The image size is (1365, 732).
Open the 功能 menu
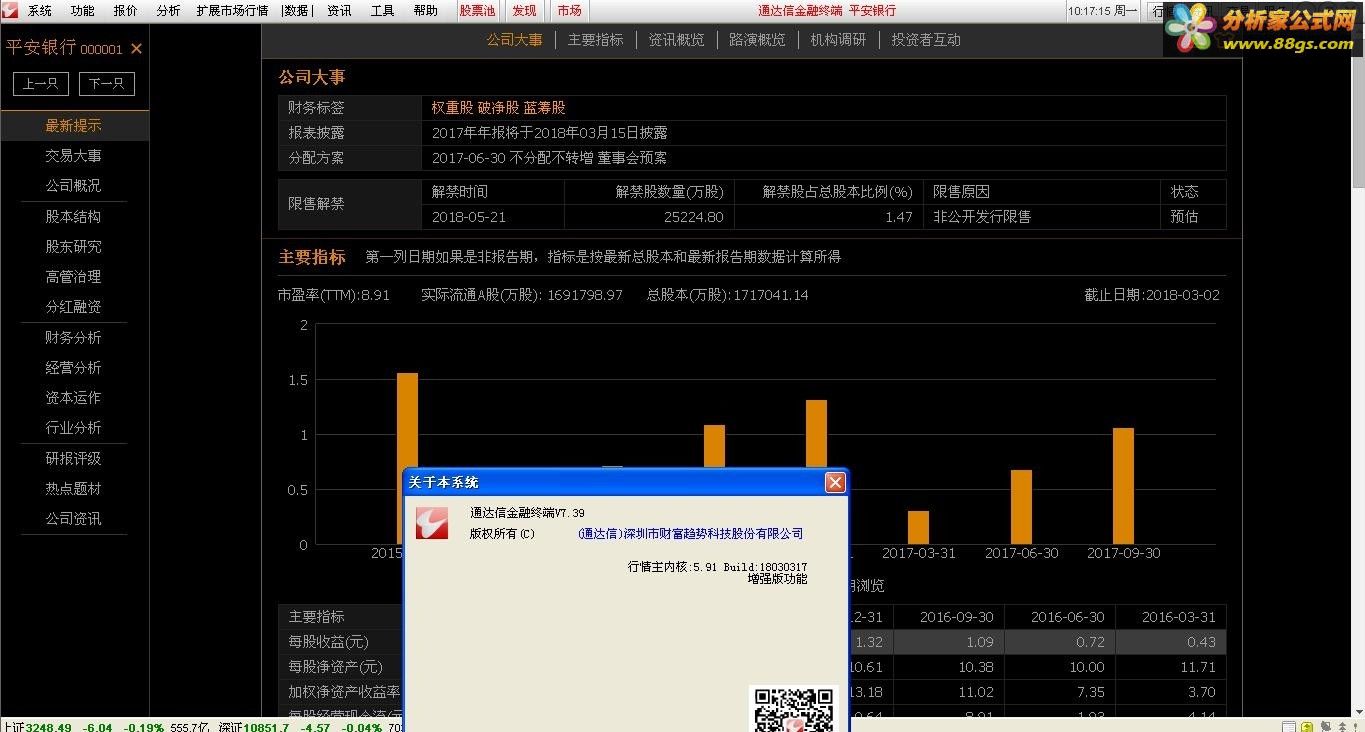(x=83, y=11)
